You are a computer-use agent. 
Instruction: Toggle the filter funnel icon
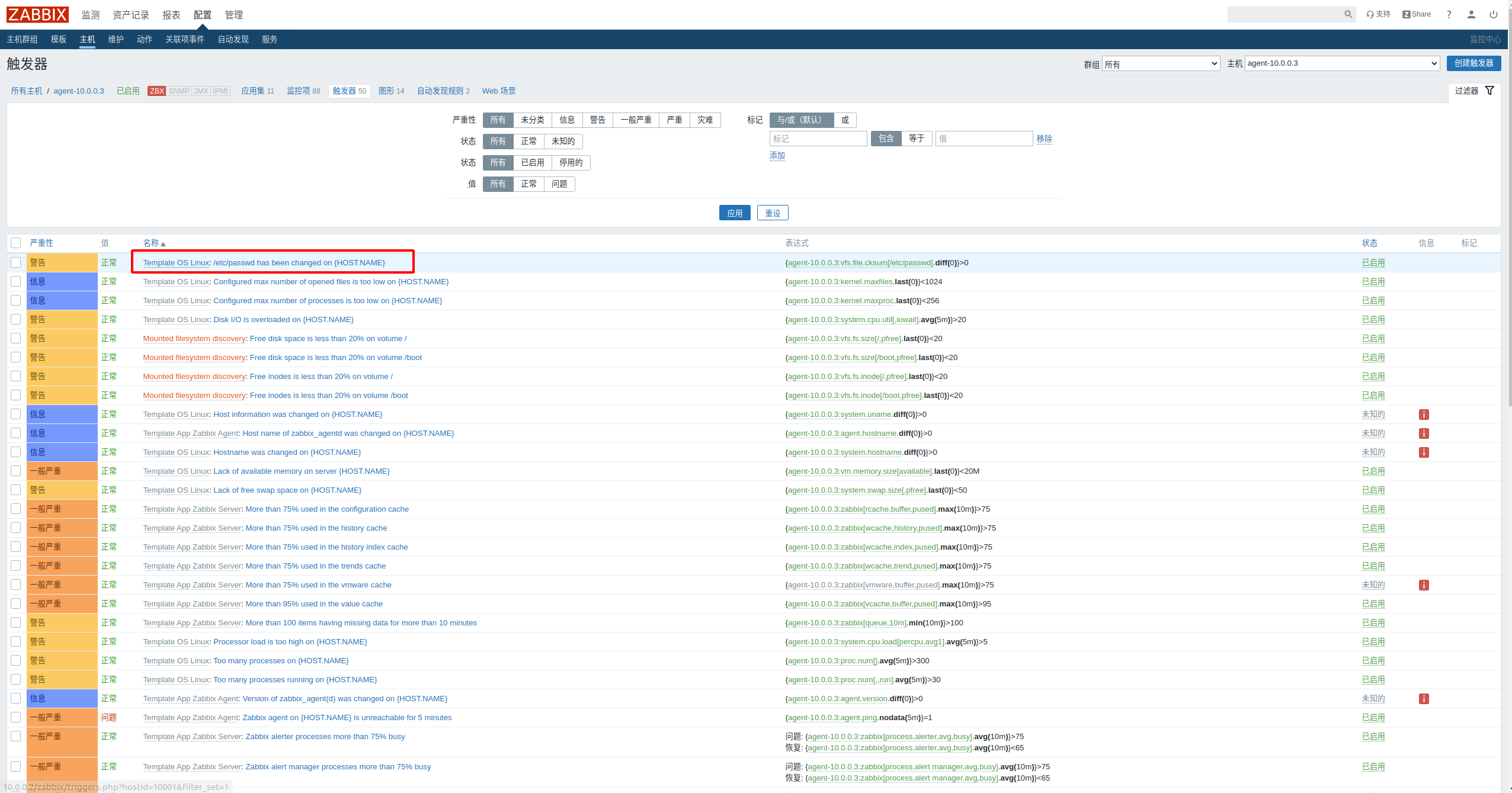pyautogui.click(x=1489, y=91)
